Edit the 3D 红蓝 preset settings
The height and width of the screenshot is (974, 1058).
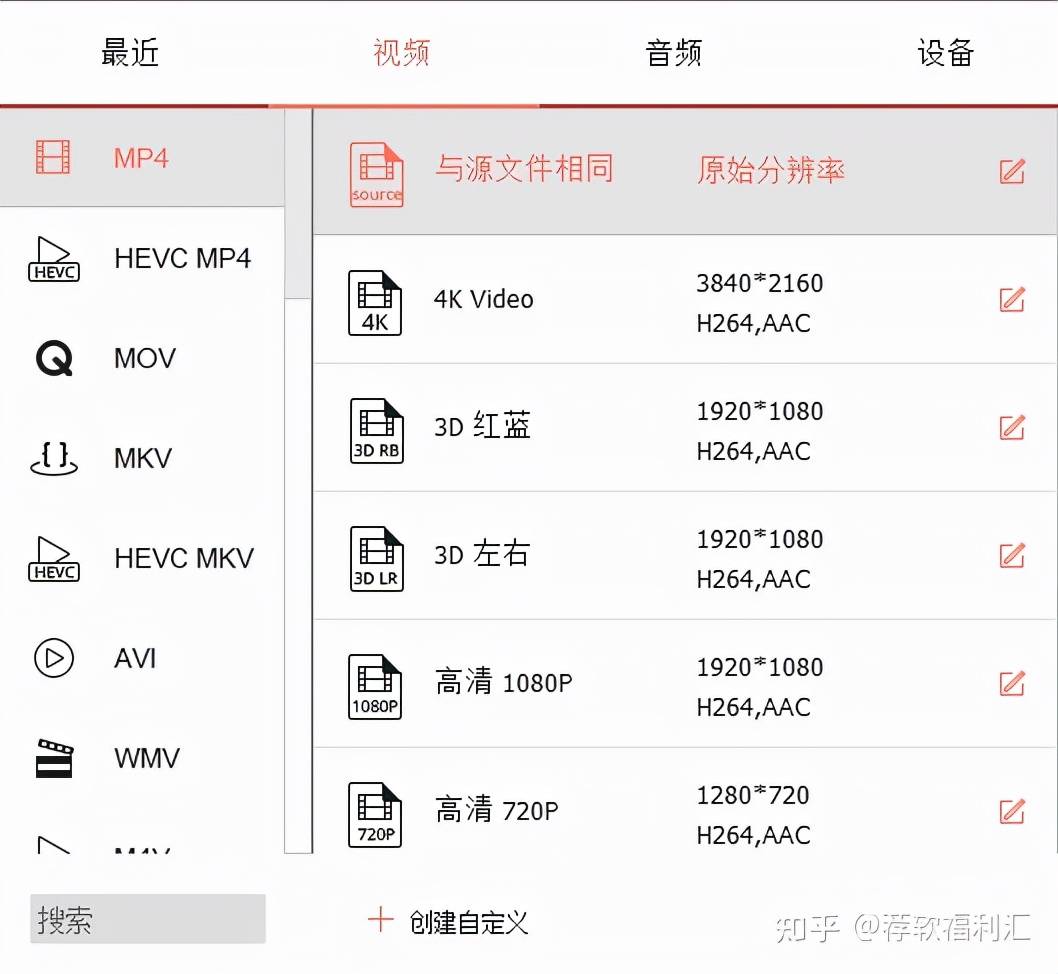tap(1012, 427)
